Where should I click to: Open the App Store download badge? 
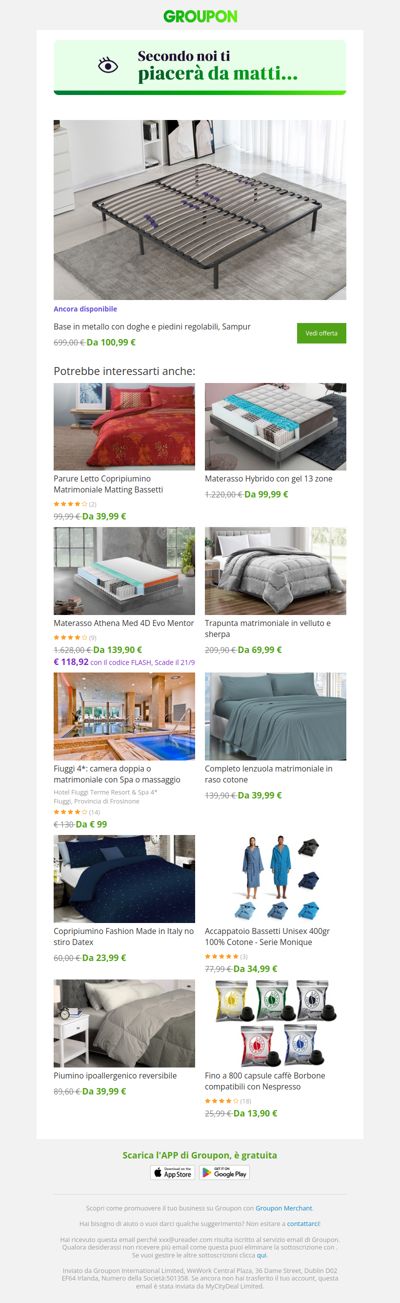173,1172
